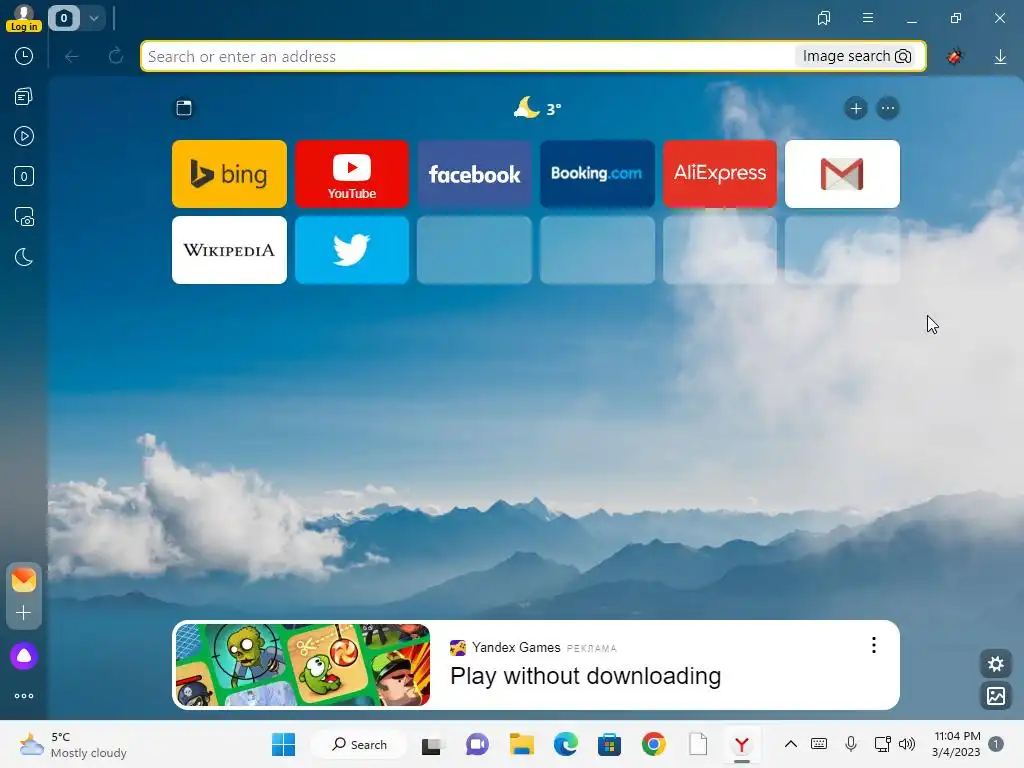Image resolution: width=1024 pixels, height=768 pixels.
Task: Open new tab settings gear icon
Action: (996, 664)
